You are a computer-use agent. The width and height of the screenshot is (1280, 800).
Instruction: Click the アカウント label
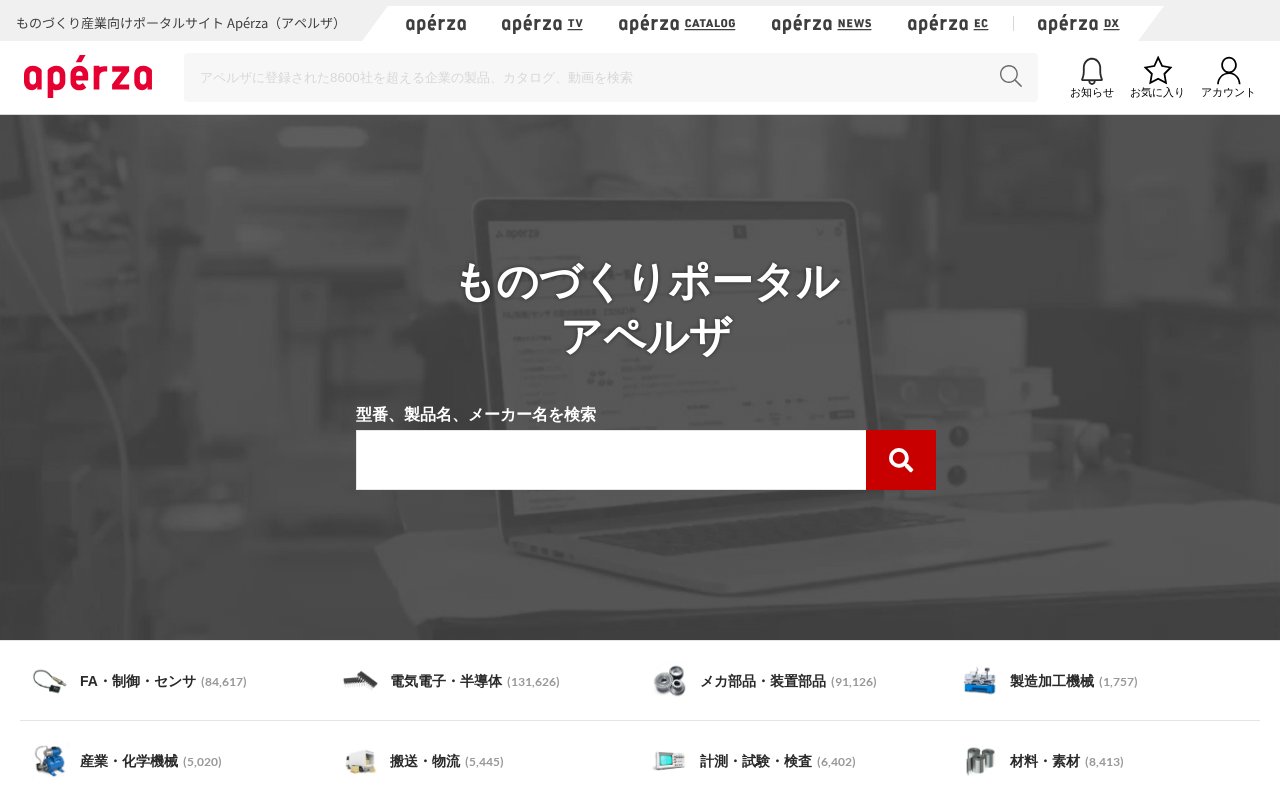point(1228,92)
